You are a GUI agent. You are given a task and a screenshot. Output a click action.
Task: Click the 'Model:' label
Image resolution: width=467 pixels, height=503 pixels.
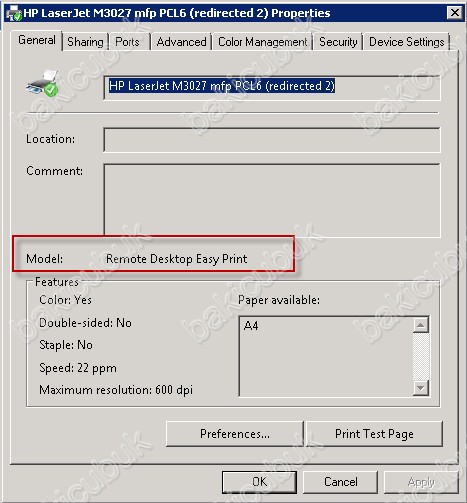(44, 259)
